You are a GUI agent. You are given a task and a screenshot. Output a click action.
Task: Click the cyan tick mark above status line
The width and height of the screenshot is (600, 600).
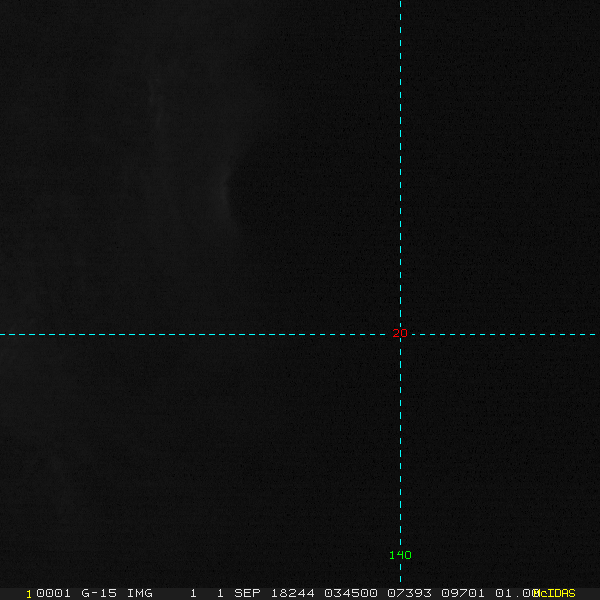tap(400, 578)
